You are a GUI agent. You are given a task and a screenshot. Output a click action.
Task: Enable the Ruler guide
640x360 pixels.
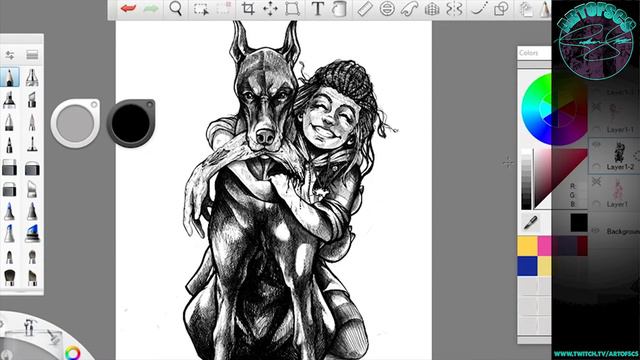[364, 9]
